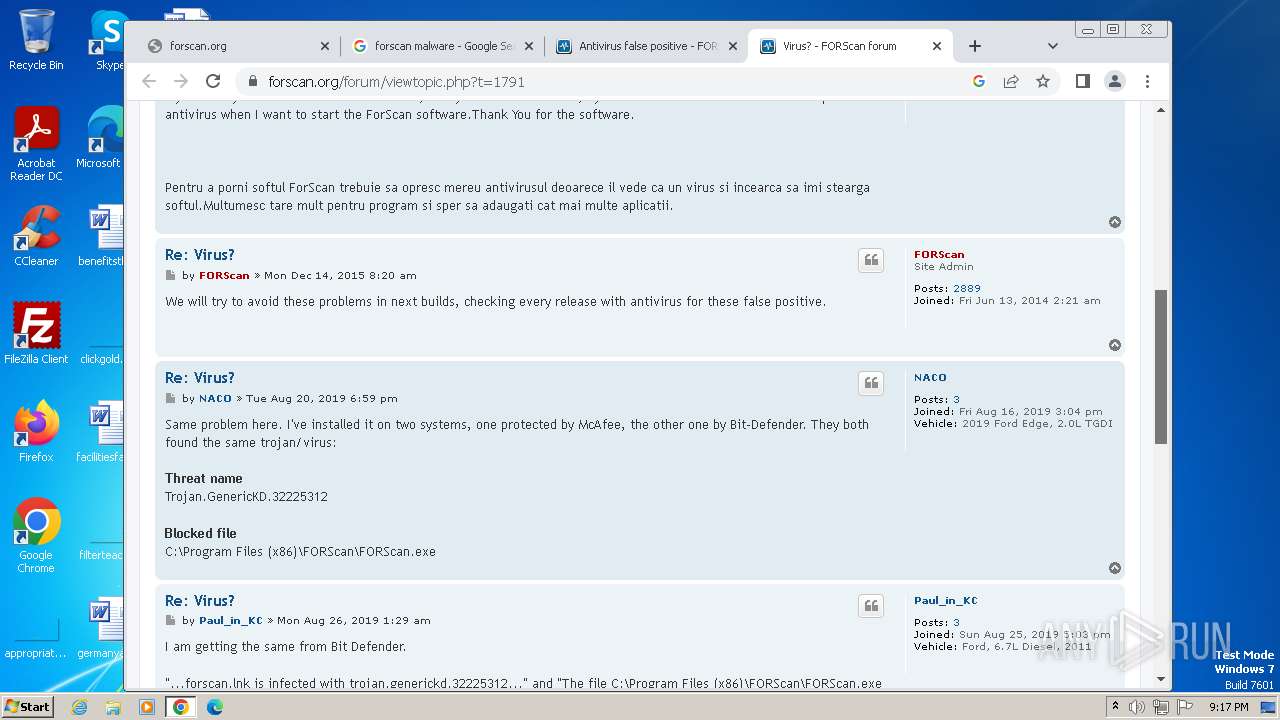Viewport: 1280px width, 720px height.
Task: Close the forscan.org tab
Action: tap(324, 46)
